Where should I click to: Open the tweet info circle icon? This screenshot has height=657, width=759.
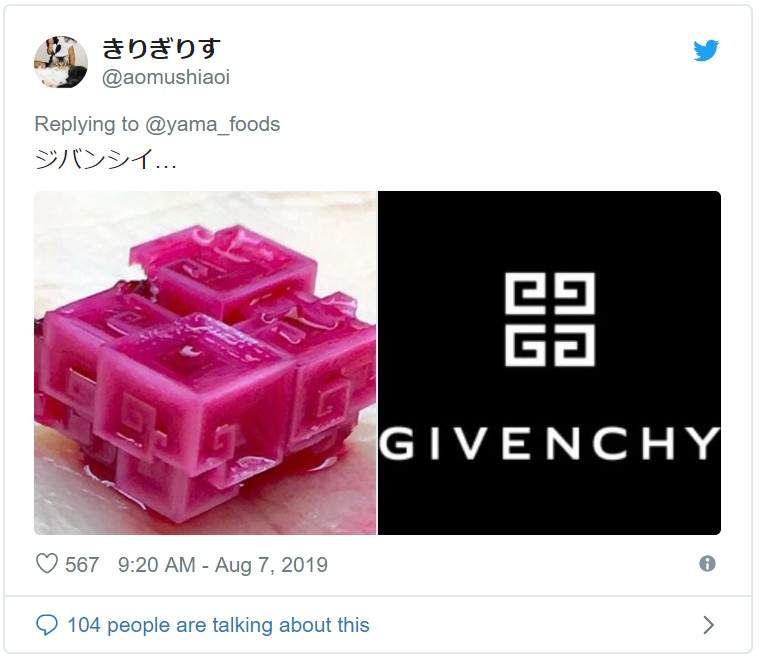coord(707,564)
